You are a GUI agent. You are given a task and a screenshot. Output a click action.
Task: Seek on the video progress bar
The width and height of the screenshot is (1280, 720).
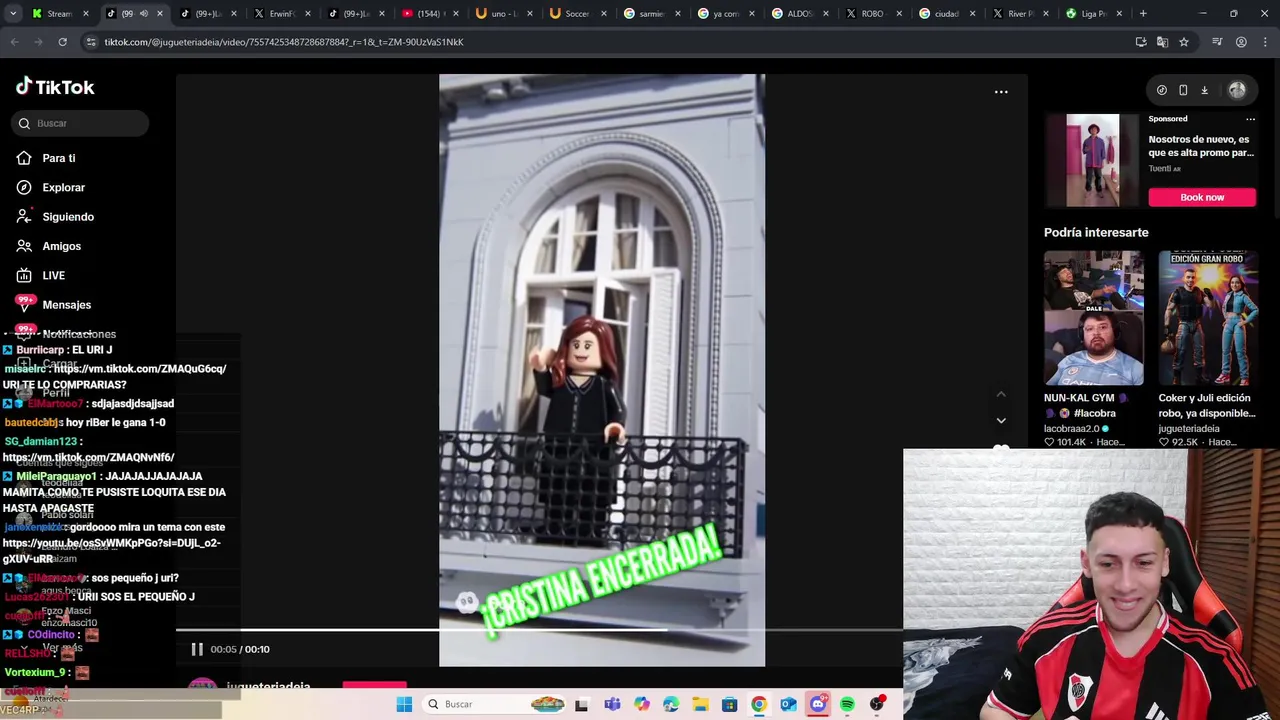pyautogui.click(x=540, y=630)
